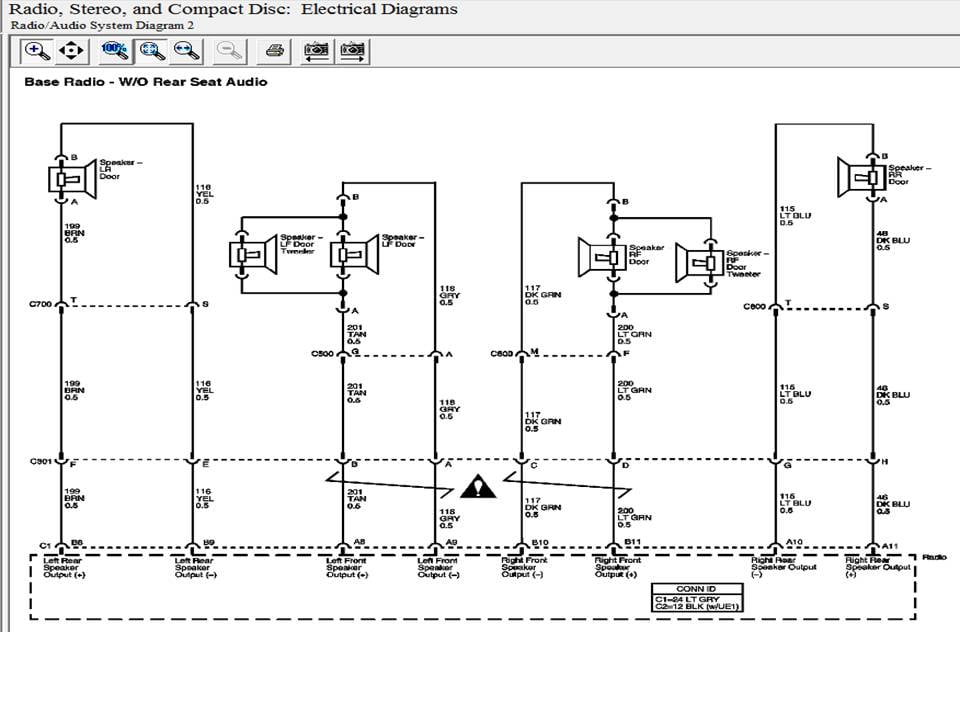This screenshot has width=960, height=720.
Task: Click the warning triangle symbol in diagram
Action: tap(478, 487)
